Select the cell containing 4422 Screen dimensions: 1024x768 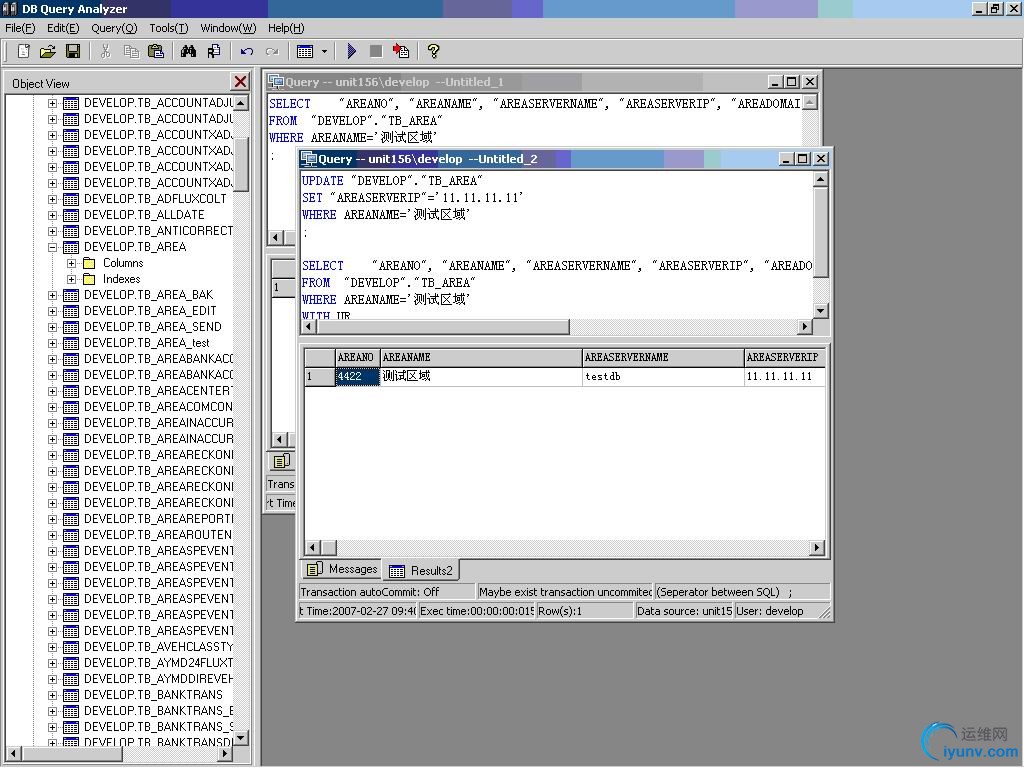[357, 376]
